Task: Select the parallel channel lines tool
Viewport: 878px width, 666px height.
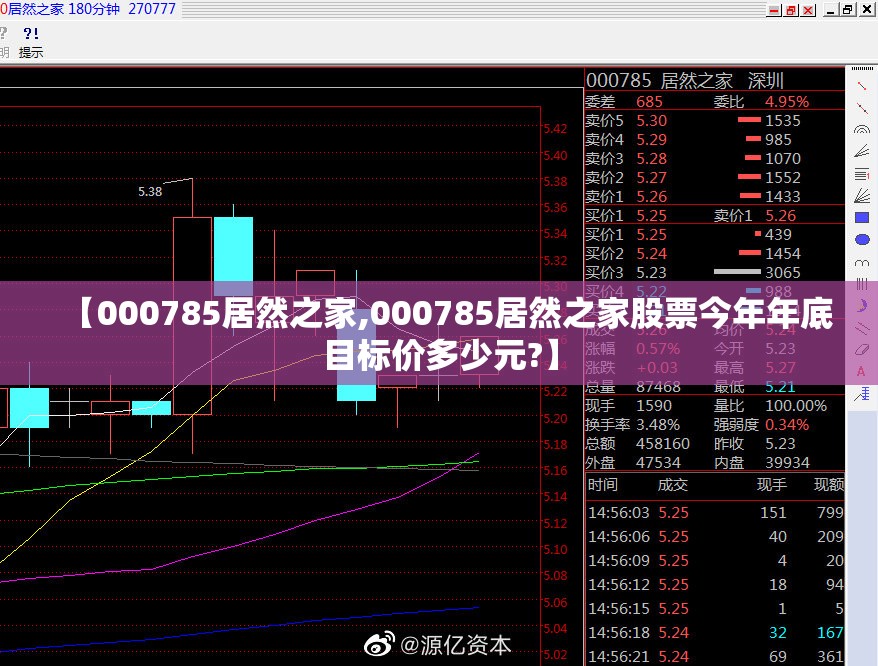Action: (862, 328)
